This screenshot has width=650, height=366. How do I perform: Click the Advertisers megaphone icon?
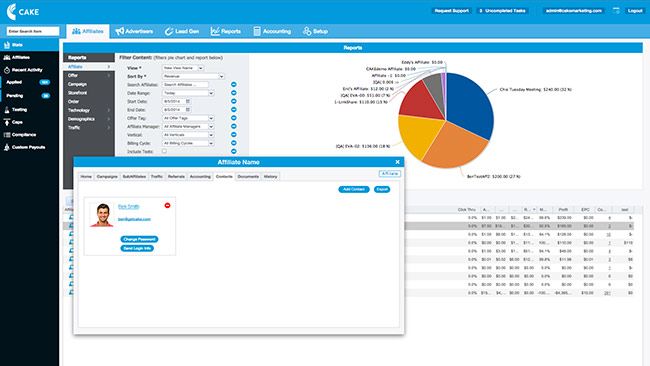[120, 31]
